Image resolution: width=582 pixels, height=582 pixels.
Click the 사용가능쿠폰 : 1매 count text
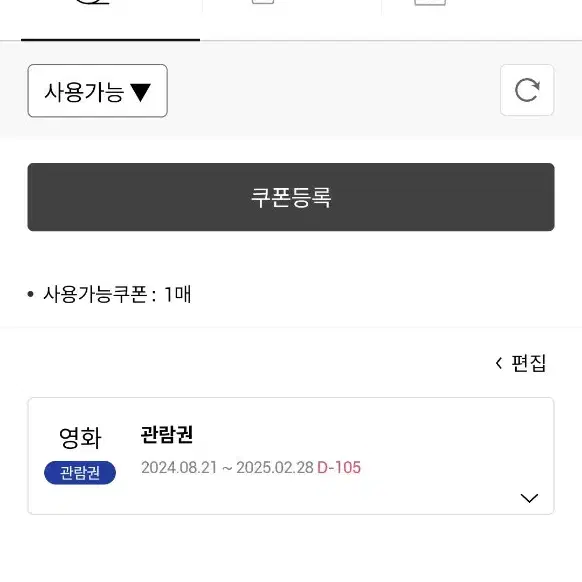(x=117, y=294)
